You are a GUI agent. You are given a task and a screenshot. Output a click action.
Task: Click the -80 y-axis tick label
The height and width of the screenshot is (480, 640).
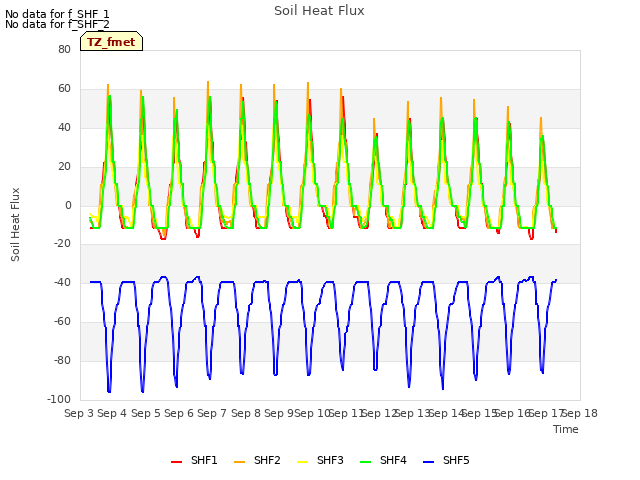pos(62,360)
